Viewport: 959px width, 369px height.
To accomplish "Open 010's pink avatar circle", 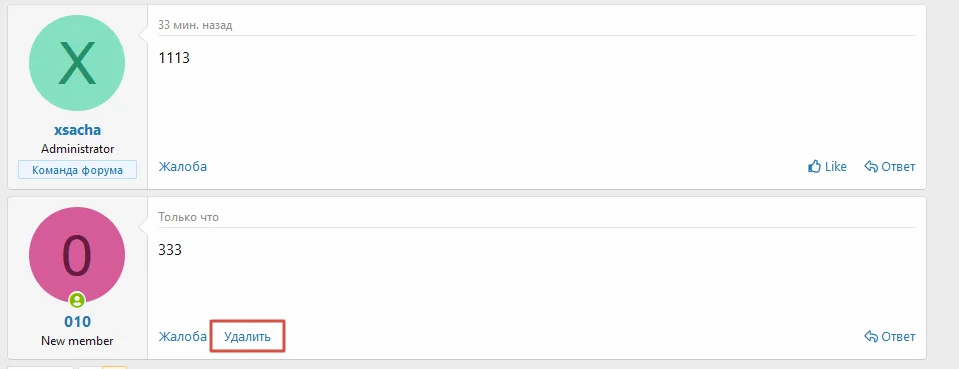I will click(x=77, y=255).
